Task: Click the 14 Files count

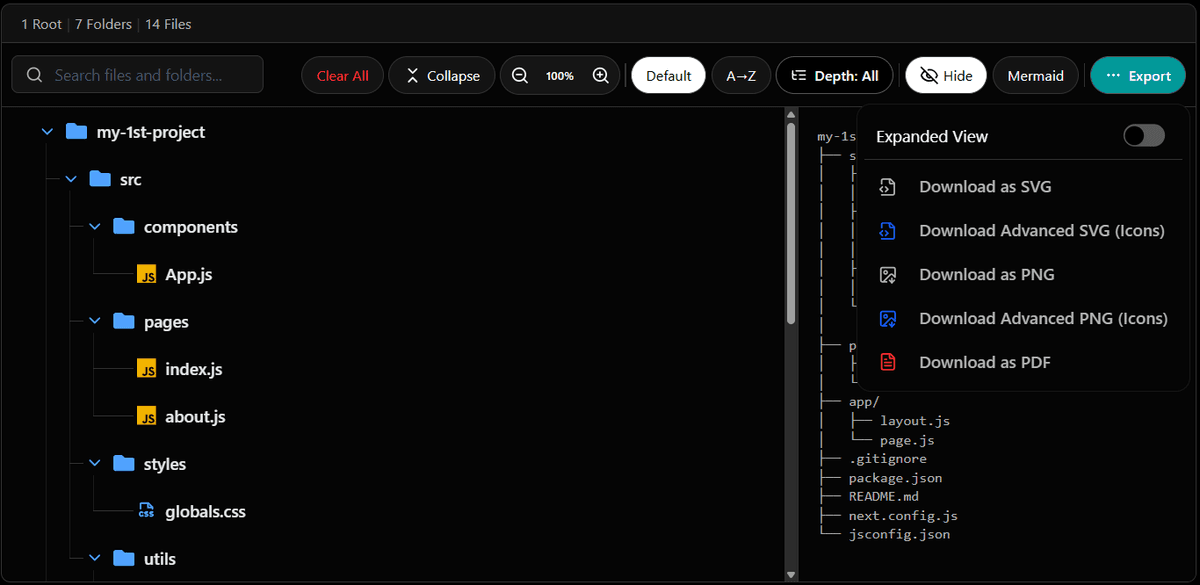Action: tap(168, 24)
